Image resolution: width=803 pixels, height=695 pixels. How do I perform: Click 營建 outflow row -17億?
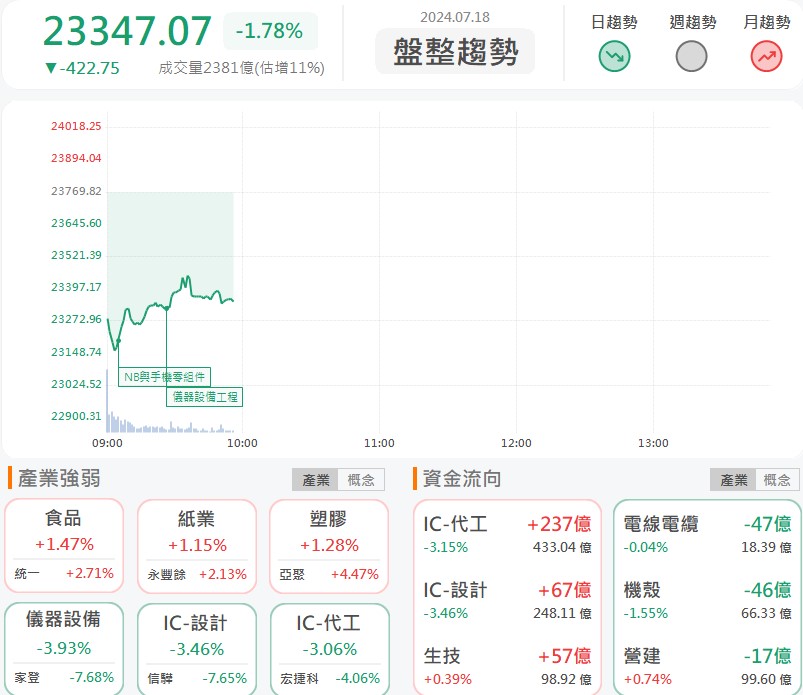coord(707,666)
